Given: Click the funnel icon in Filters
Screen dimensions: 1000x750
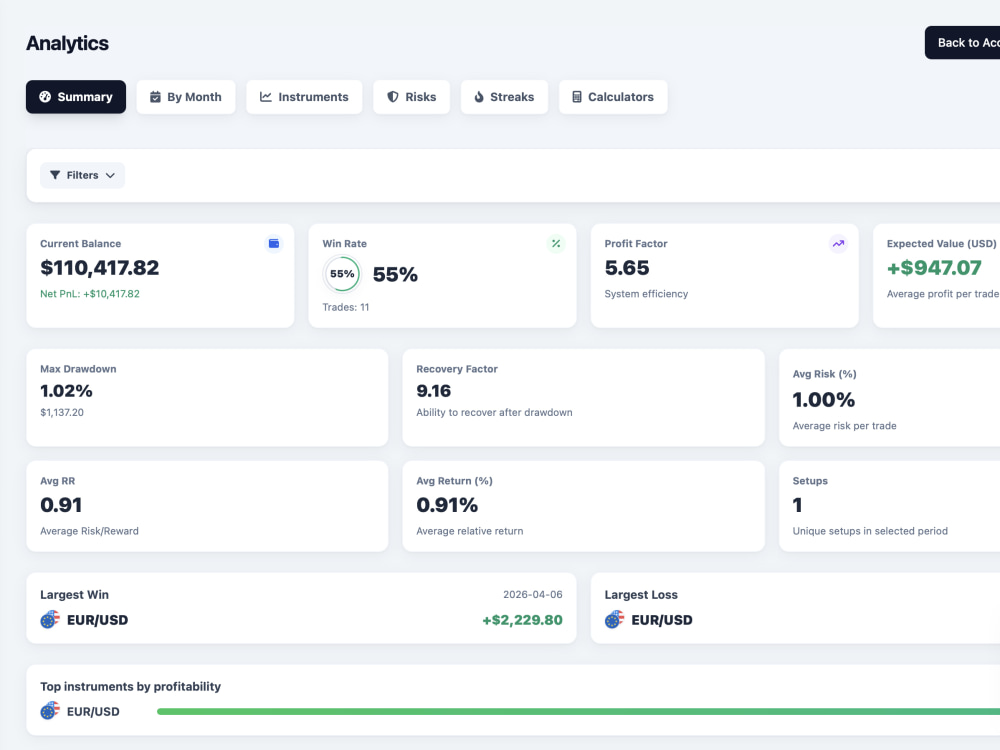Looking at the screenshot, I should tap(55, 175).
